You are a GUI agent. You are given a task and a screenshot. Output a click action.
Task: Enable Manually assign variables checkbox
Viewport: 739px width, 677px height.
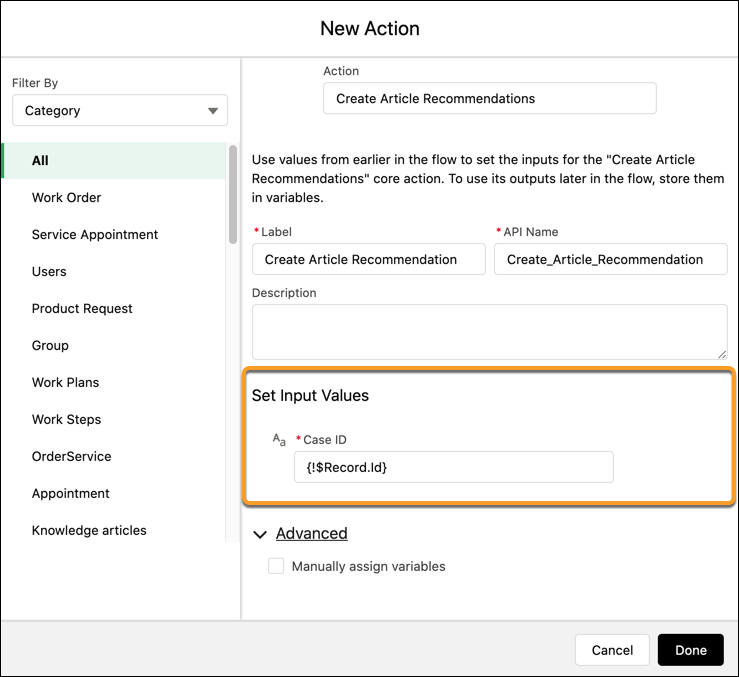coord(276,566)
